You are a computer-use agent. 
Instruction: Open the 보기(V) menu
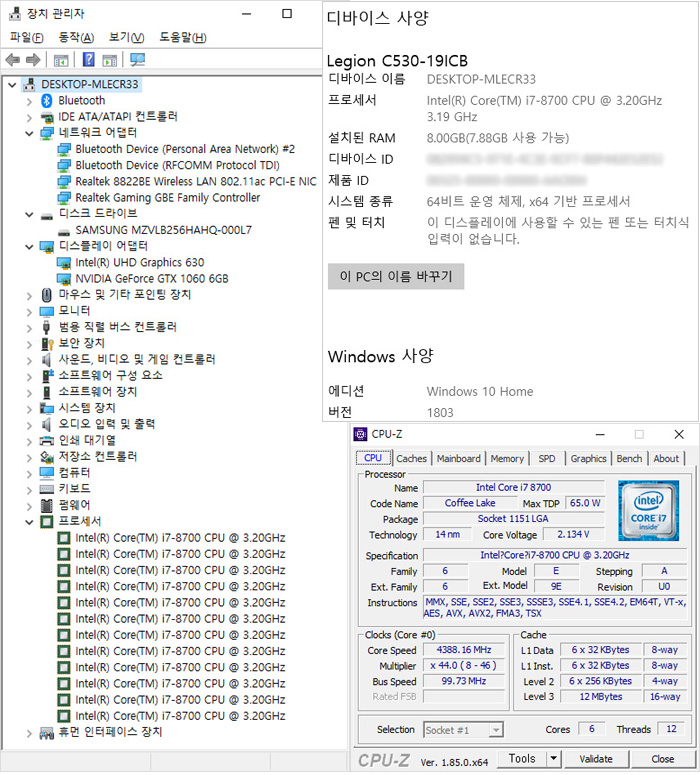click(127, 38)
